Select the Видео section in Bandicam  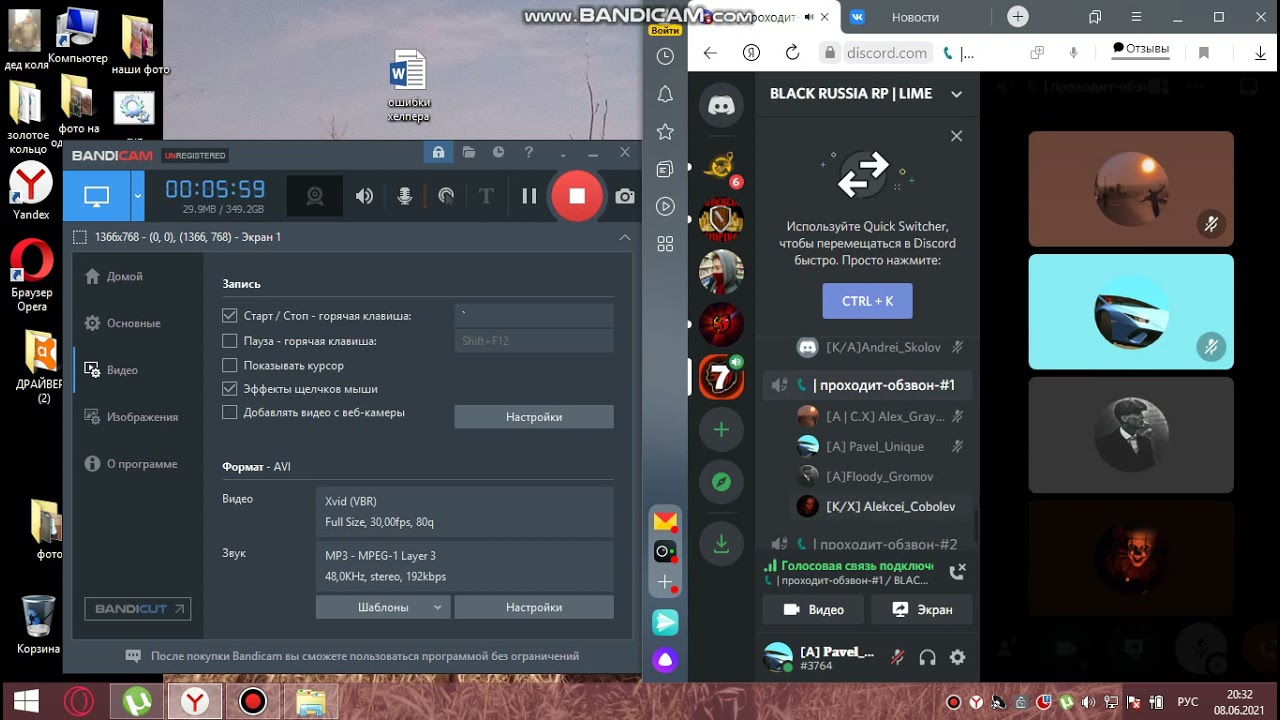[x=112, y=370]
